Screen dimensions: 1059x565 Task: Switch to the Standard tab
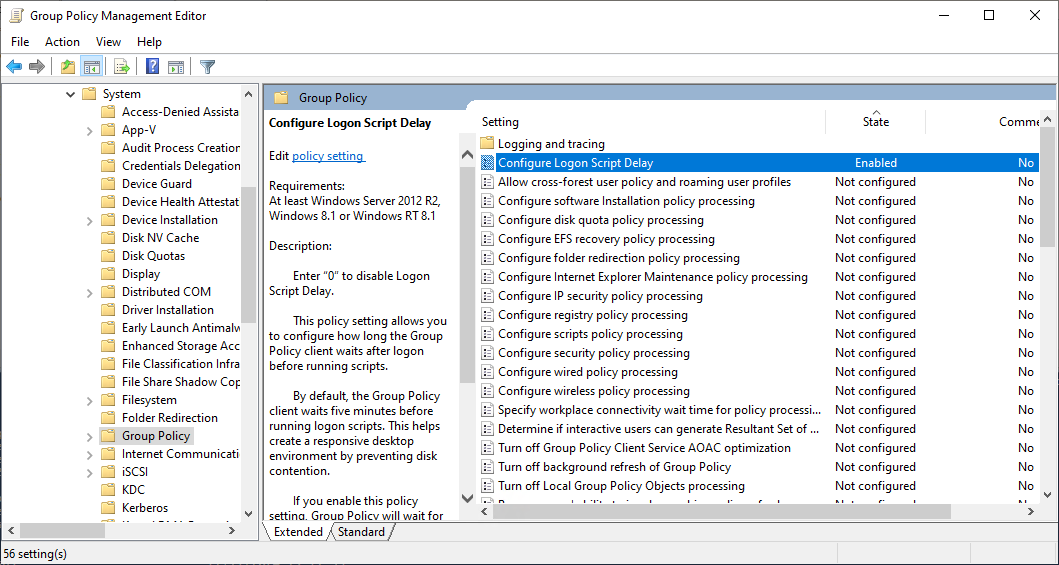coord(361,532)
